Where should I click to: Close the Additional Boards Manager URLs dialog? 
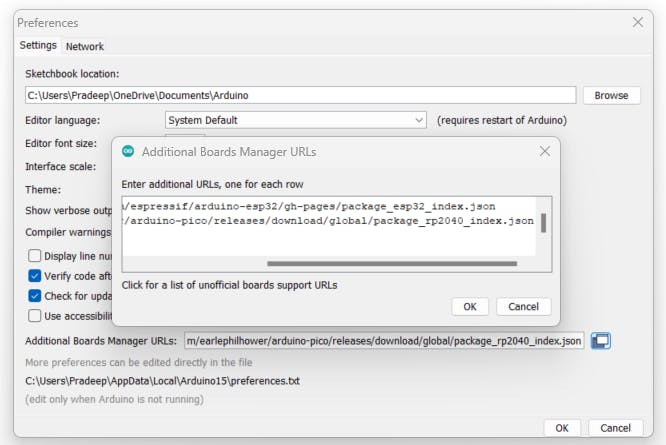[x=544, y=151]
